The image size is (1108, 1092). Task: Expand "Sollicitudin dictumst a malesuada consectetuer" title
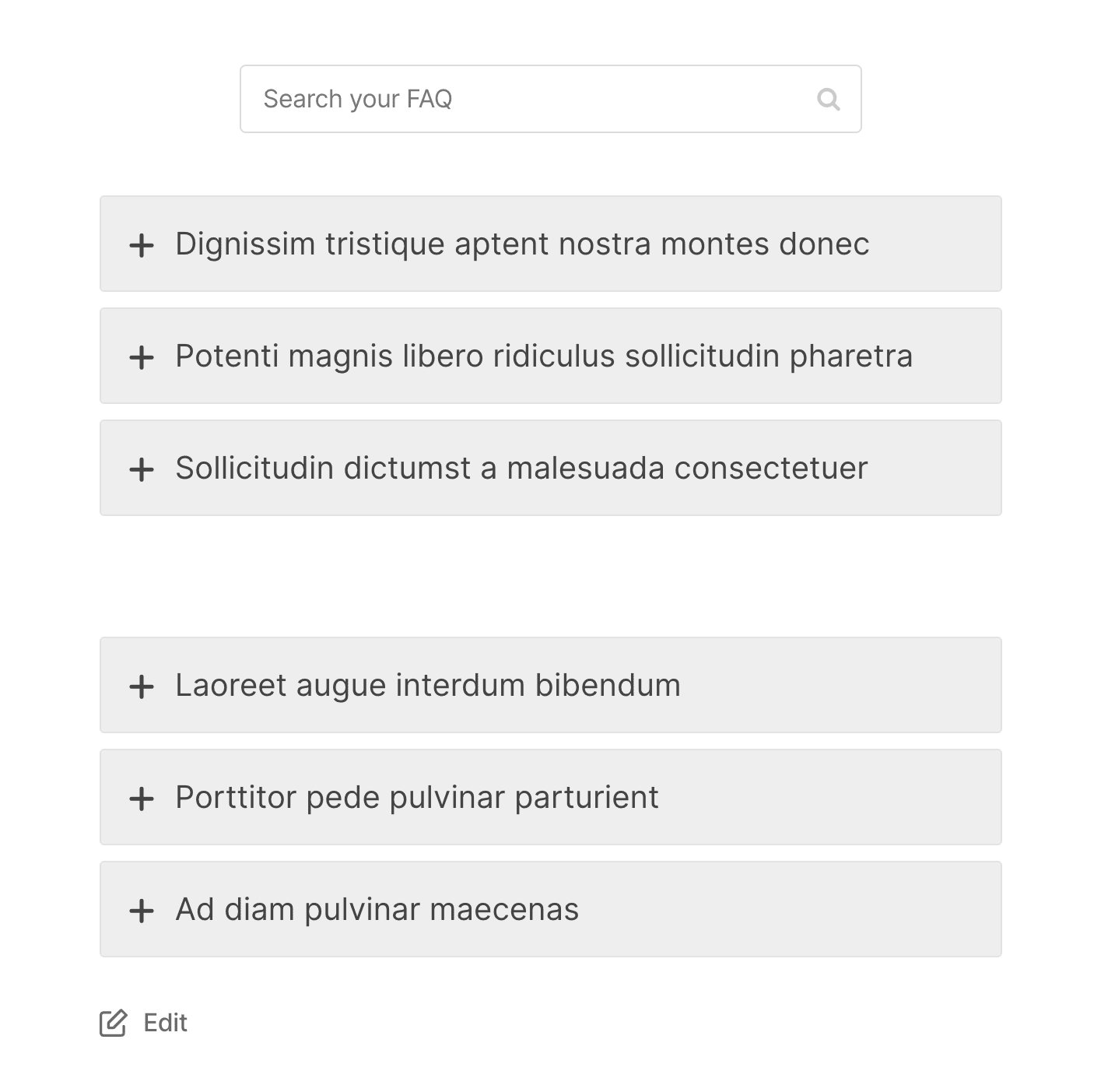pos(521,469)
